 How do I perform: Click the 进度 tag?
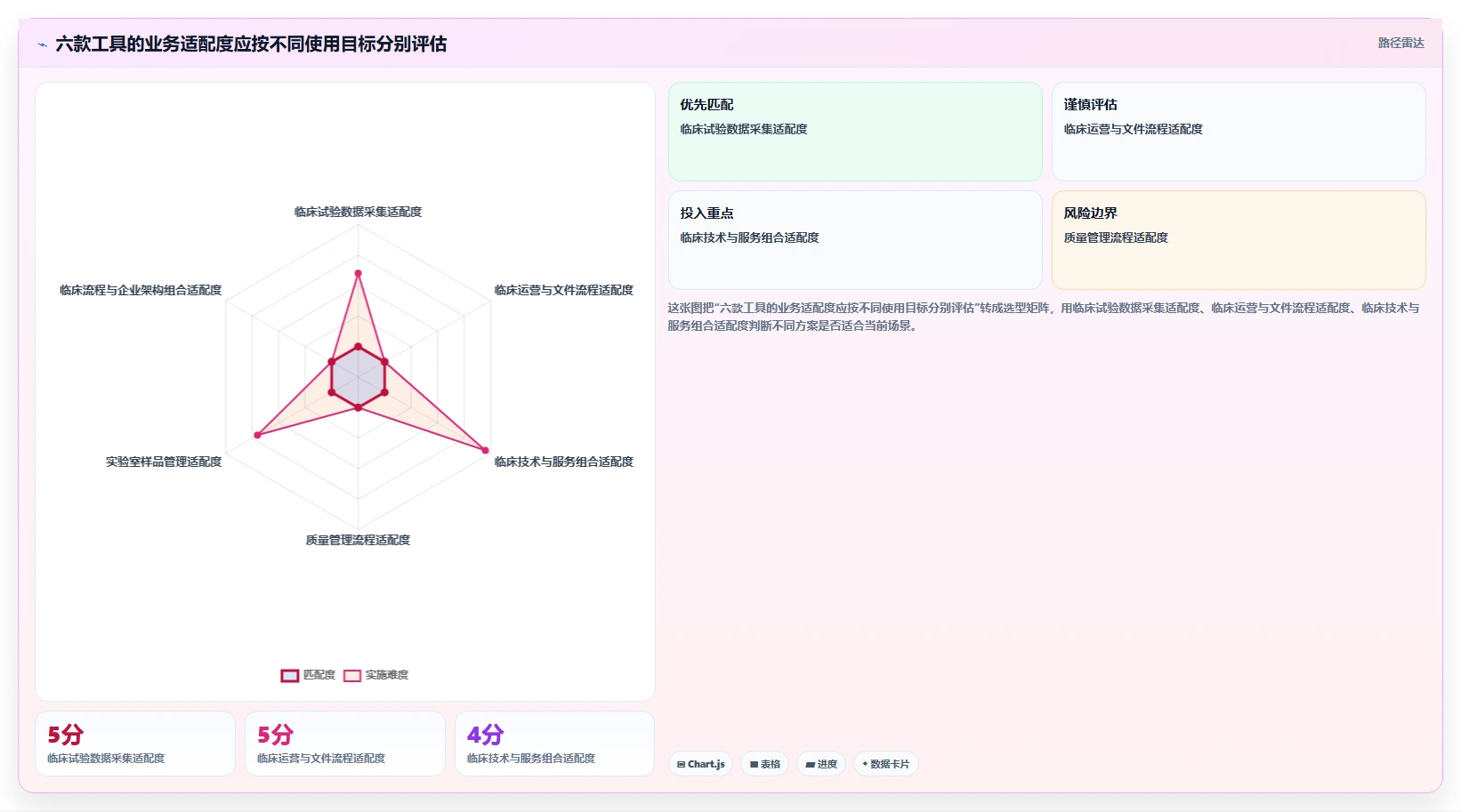(821, 764)
